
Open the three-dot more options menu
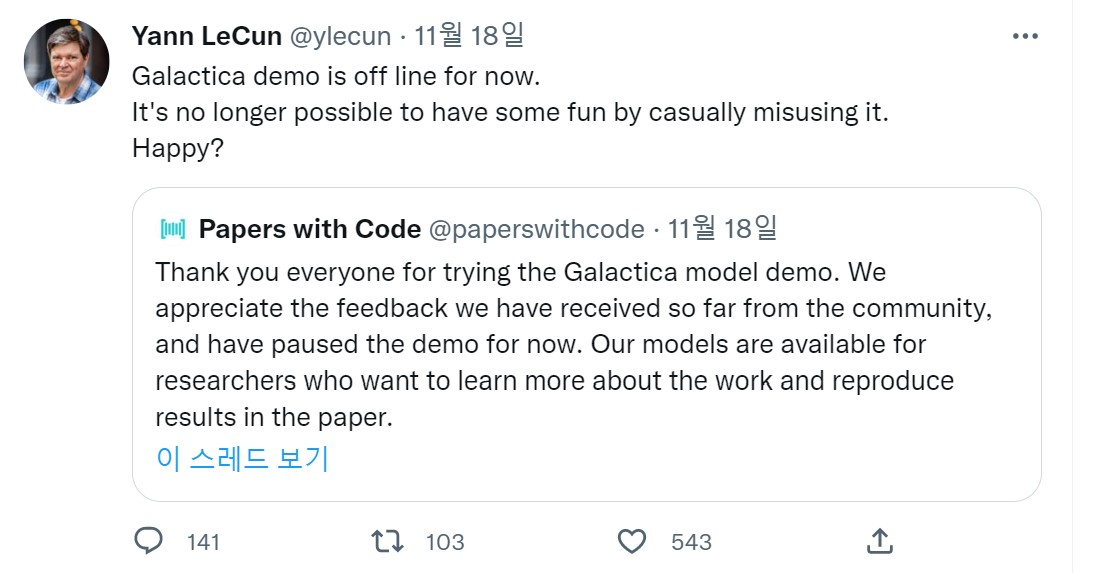(x=1025, y=36)
